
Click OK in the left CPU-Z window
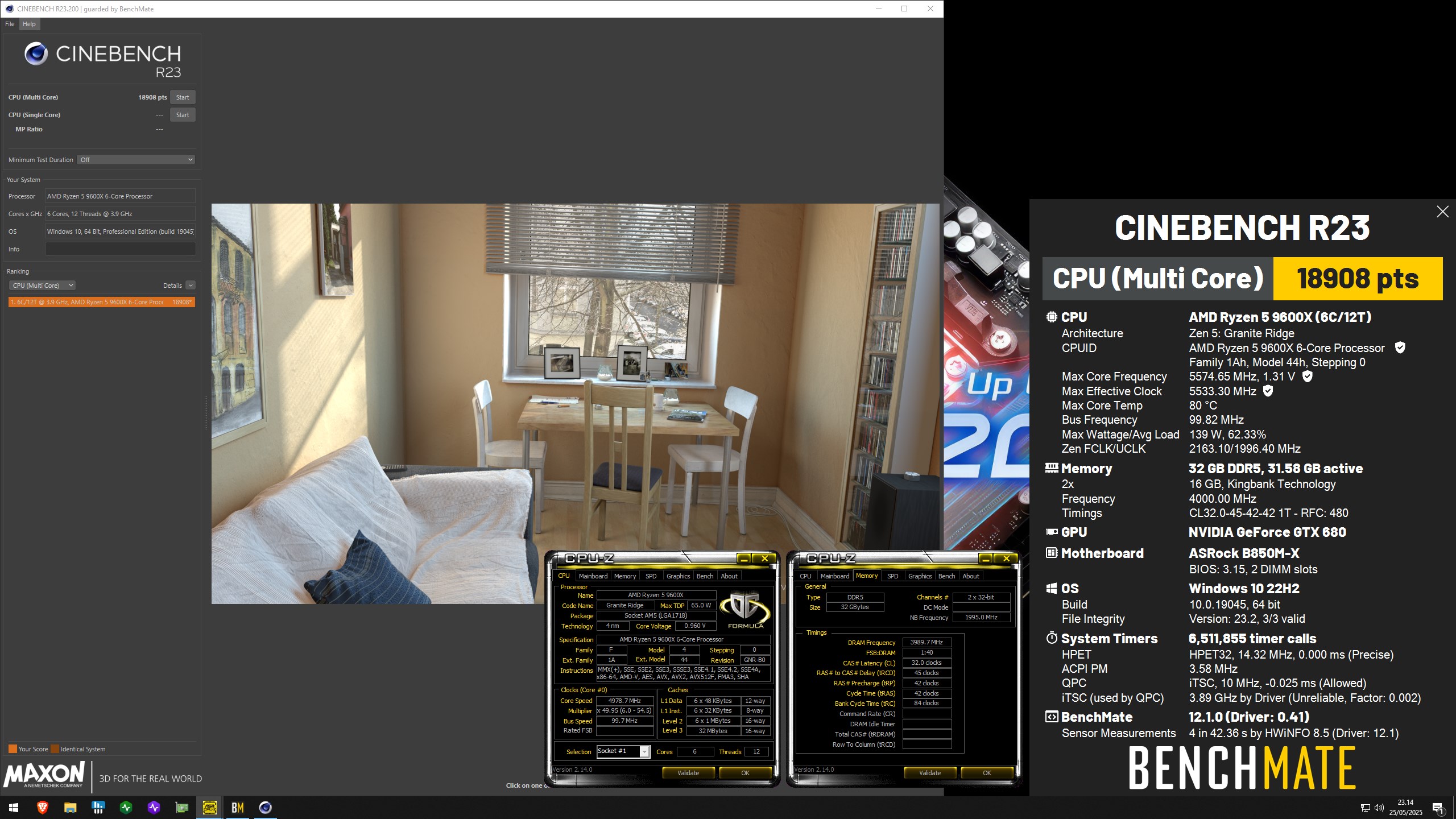(x=746, y=773)
